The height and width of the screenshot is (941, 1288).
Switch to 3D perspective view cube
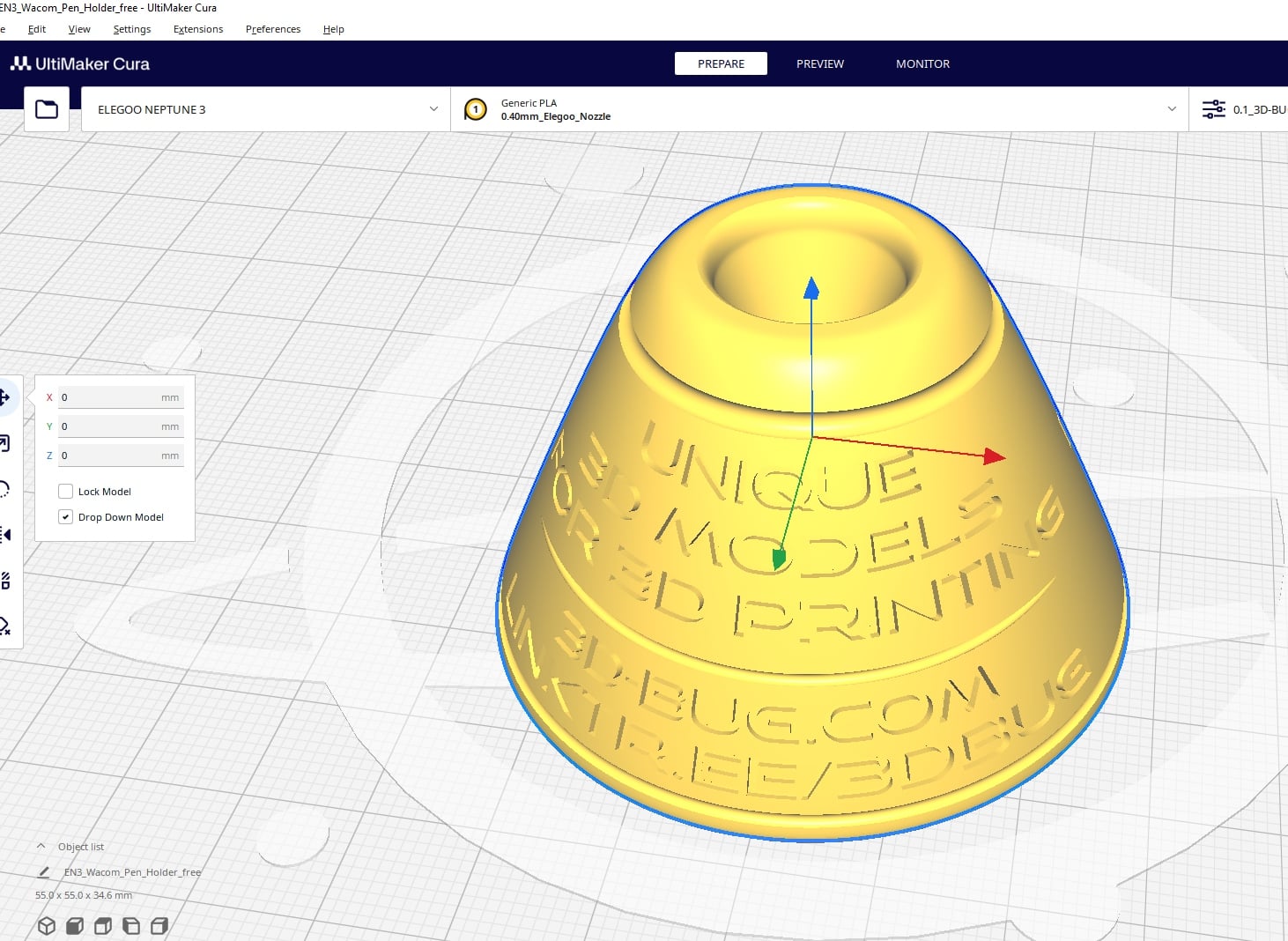[x=47, y=926]
